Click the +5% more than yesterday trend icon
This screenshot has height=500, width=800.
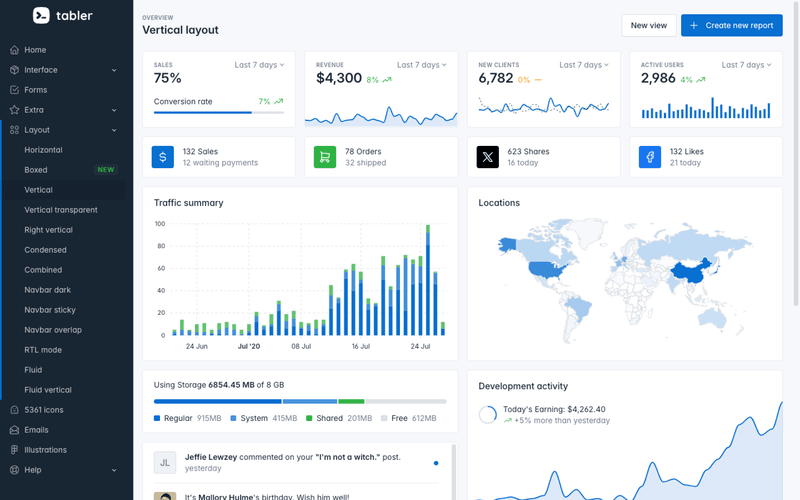coord(508,421)
